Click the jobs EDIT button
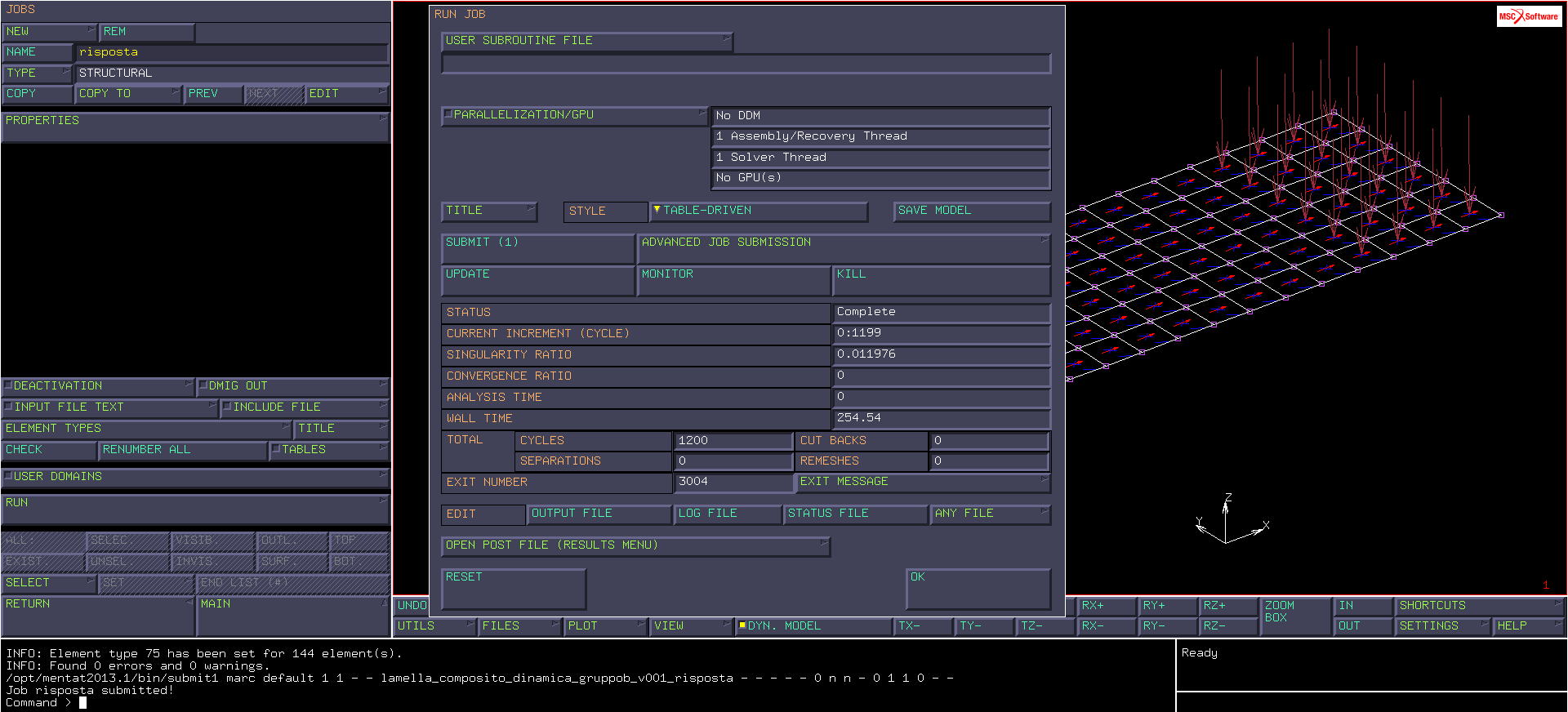This screenshot has height=712, width=1568. [347, 94]
